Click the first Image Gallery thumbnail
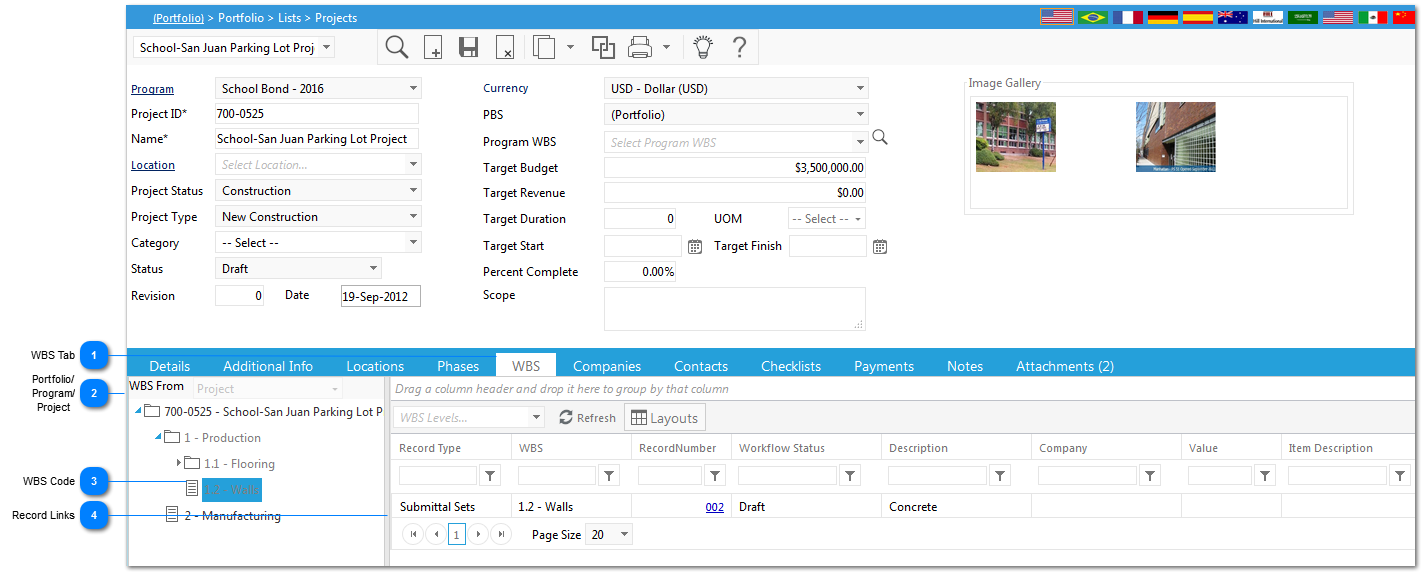Viewport: 1424px width, 575px height. click(x=1016, y=137)
